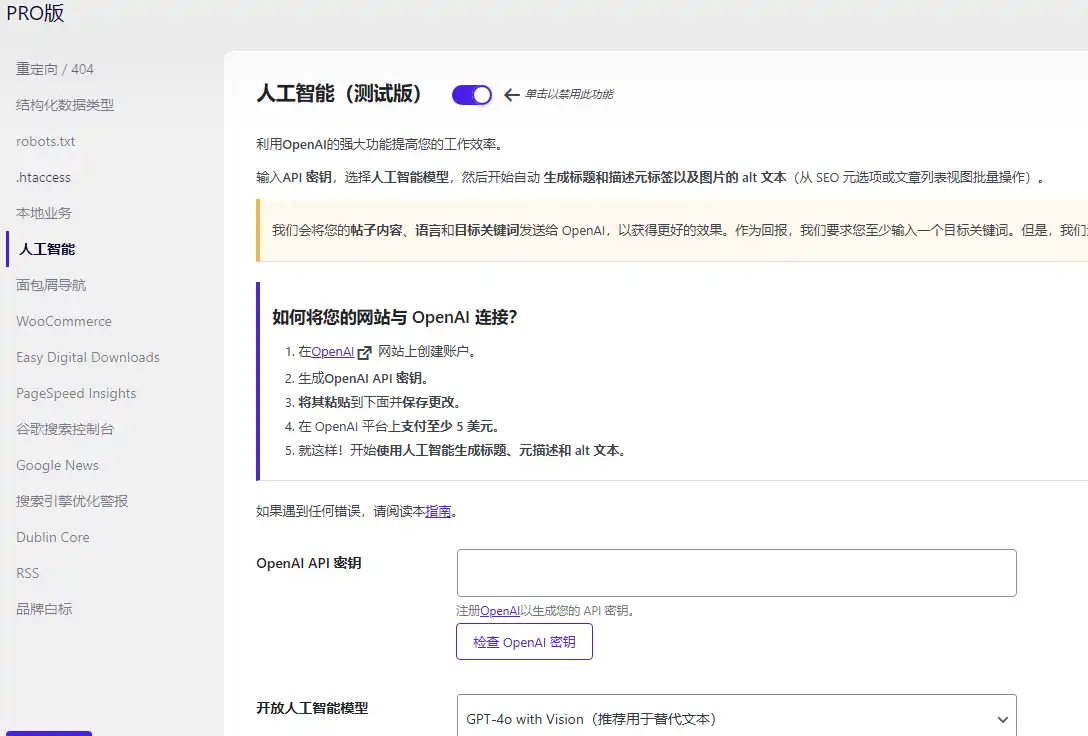Click the OpenAI link in step 1

point(332,352)
